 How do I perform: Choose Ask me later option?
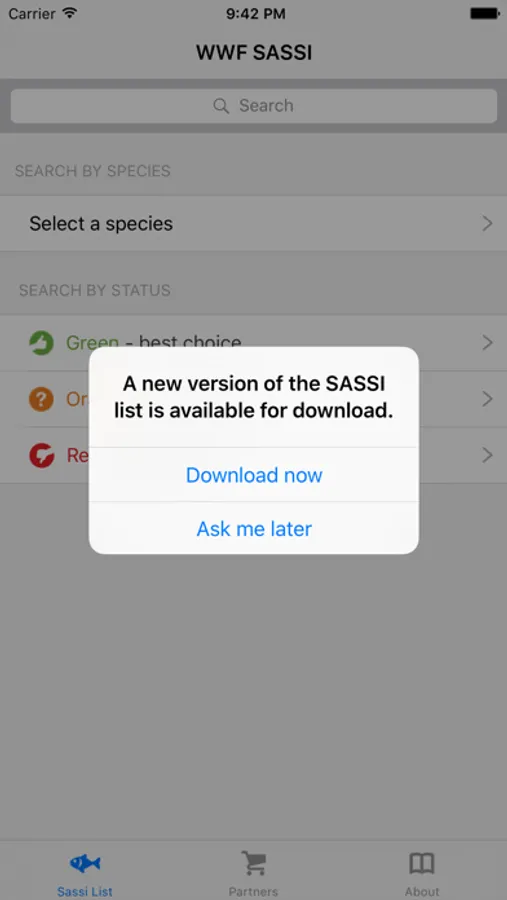[254, 529]
